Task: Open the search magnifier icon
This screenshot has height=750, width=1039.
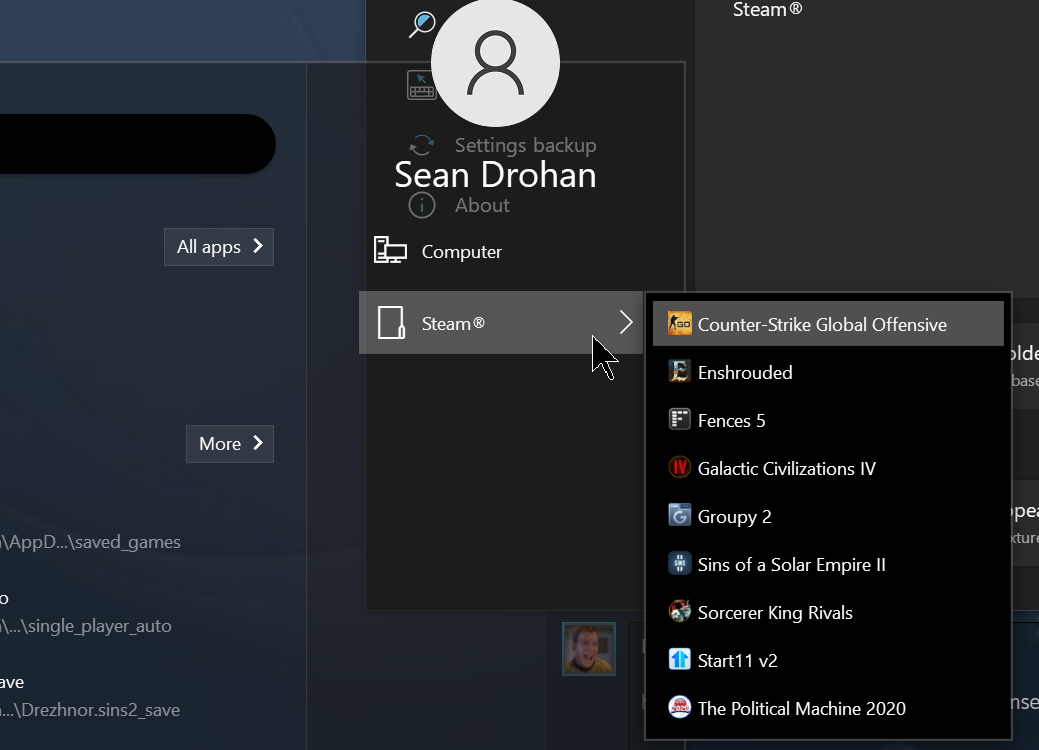Action: point(421,22)
